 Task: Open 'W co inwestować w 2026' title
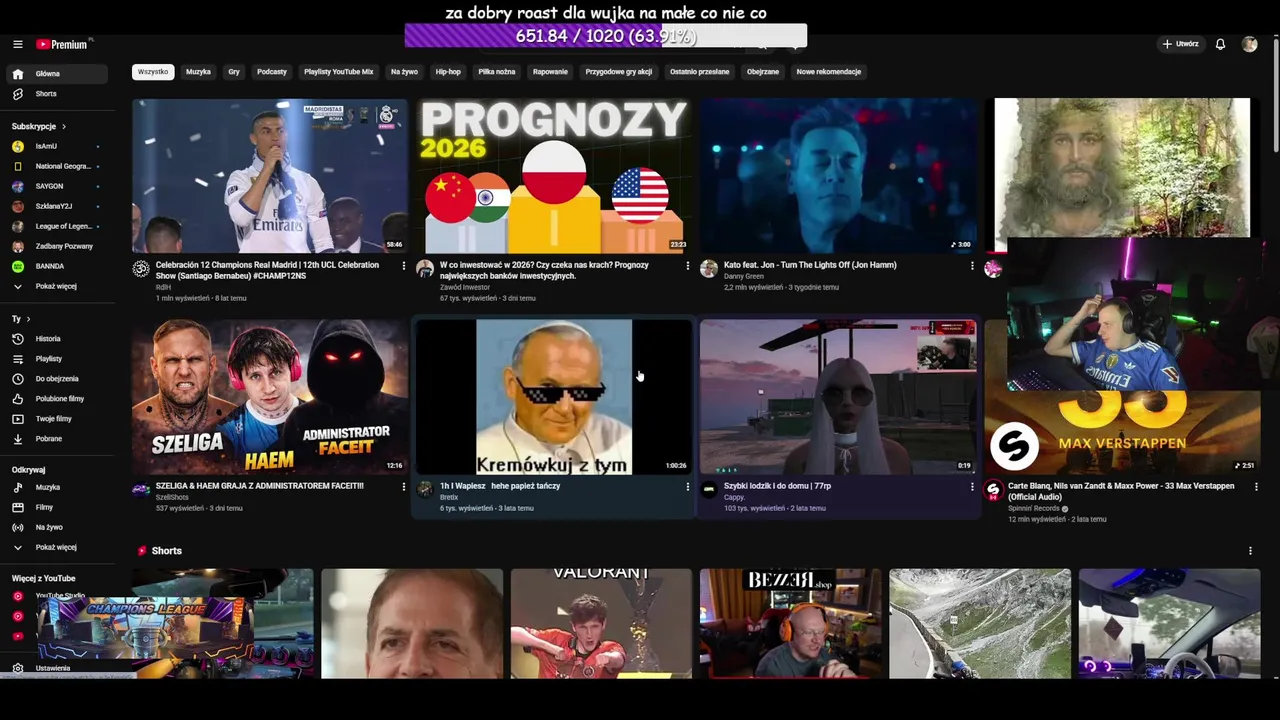click(544, 270)
